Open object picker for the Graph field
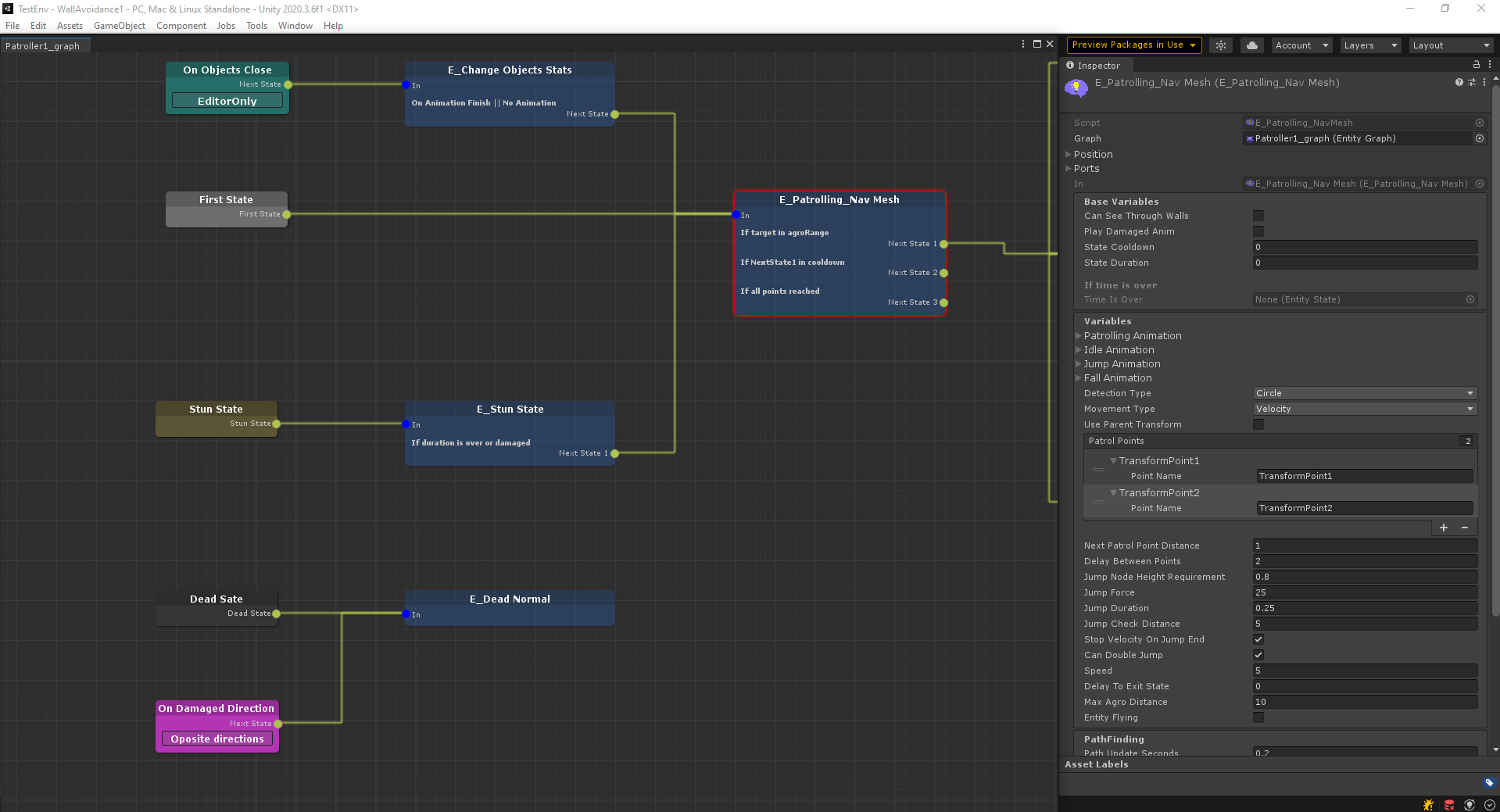Image resolution: width=1500 pixels, height=812 pixels. click(x=1479, y=138)
